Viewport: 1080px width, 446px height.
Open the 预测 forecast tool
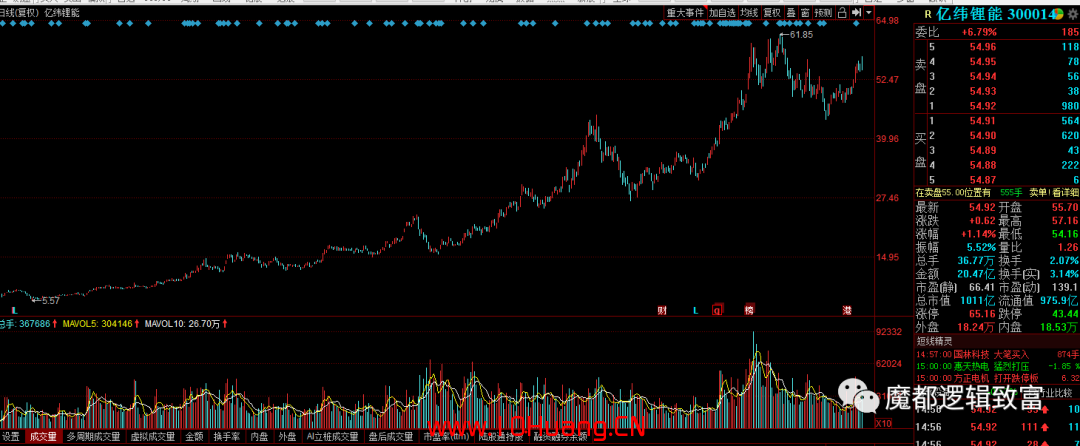[823, 13]
